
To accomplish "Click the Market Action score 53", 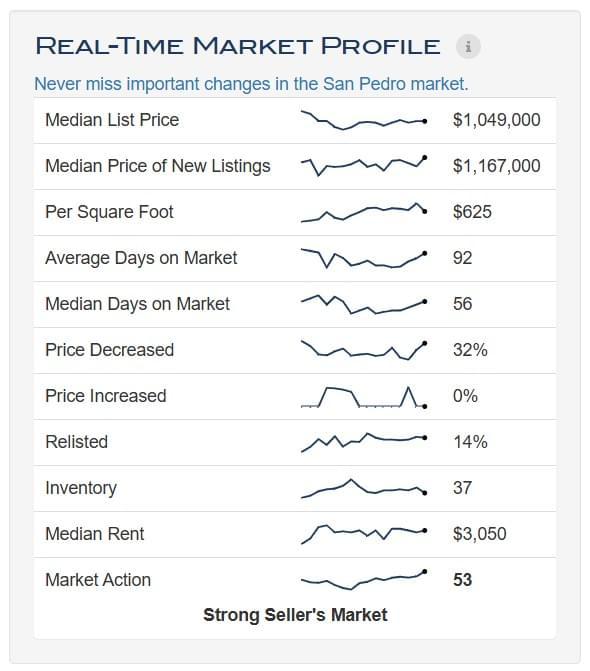I will (463, 580).
